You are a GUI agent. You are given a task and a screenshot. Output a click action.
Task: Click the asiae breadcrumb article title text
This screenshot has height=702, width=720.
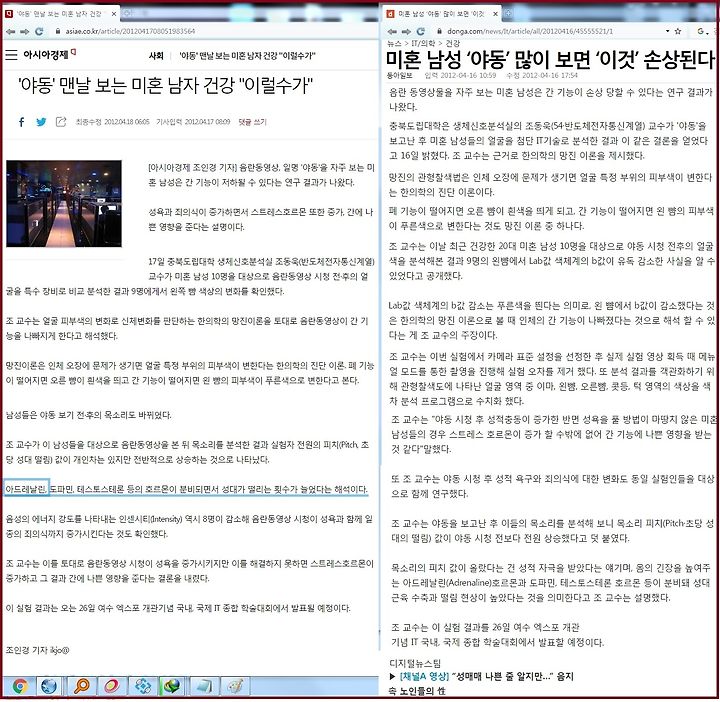point(248,56)
